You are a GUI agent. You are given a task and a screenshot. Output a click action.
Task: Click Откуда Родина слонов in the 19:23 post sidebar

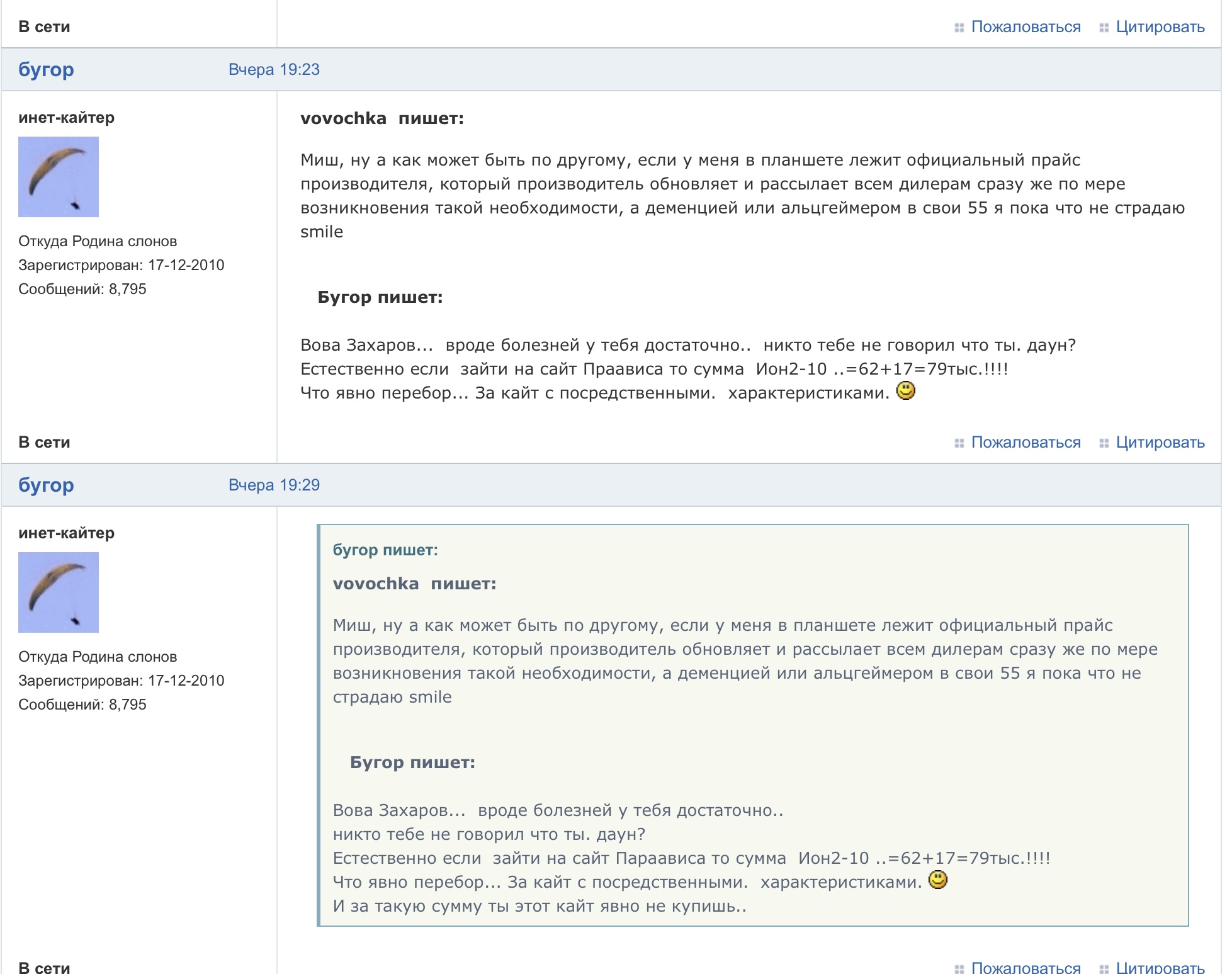[98, 241]
